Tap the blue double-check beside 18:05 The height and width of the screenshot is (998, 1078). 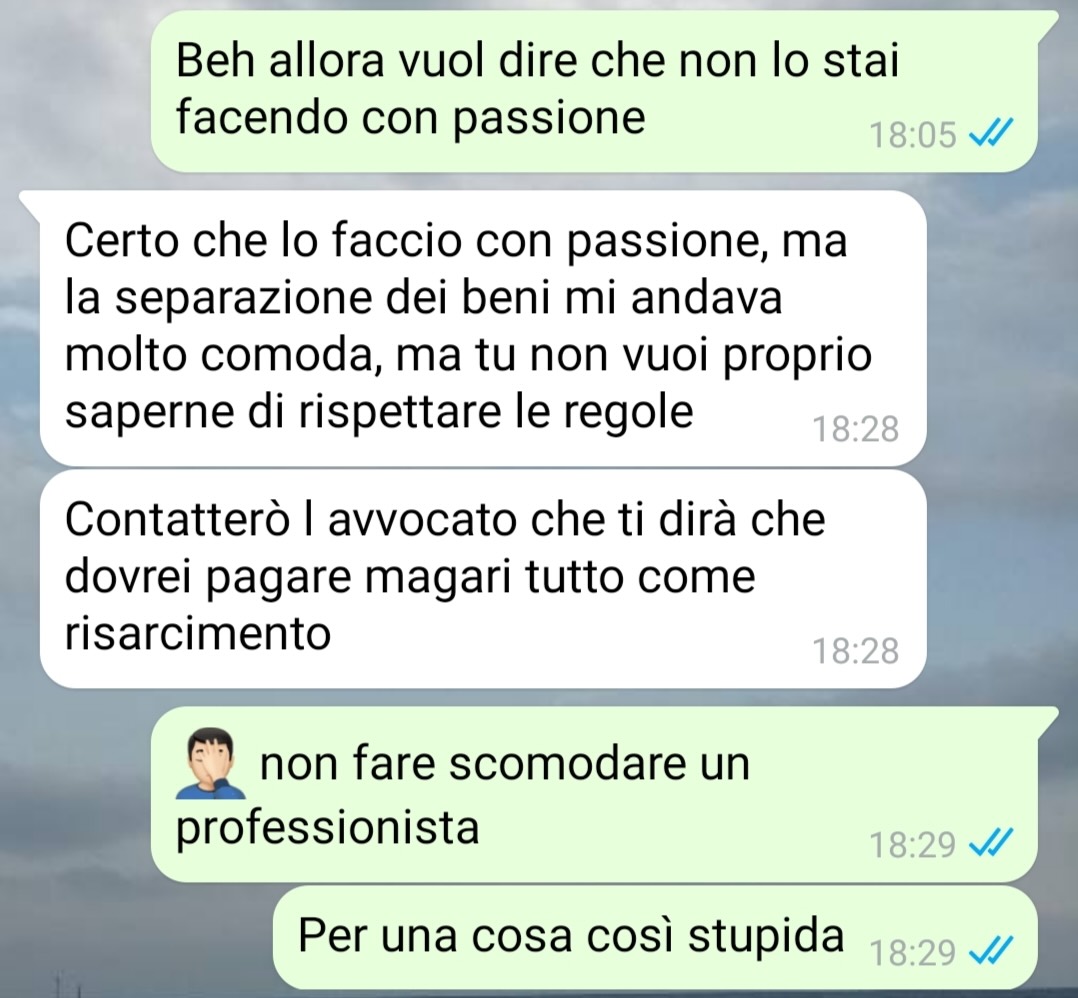coord(991,133)
